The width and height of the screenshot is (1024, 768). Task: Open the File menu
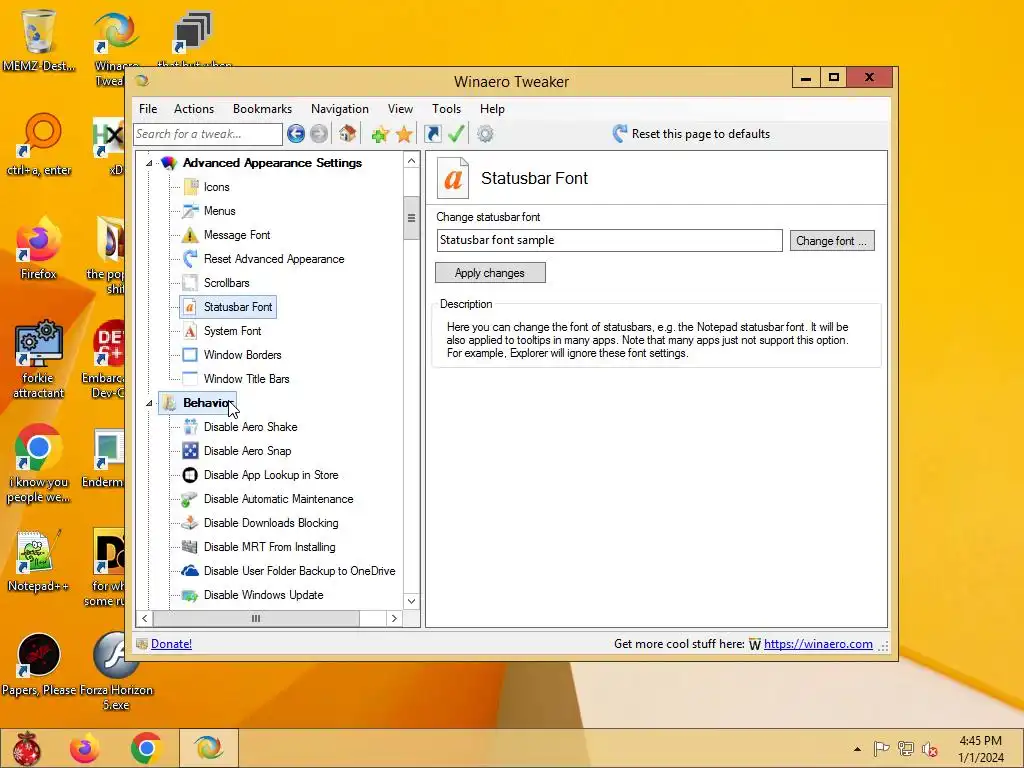[x=148, y=109]
